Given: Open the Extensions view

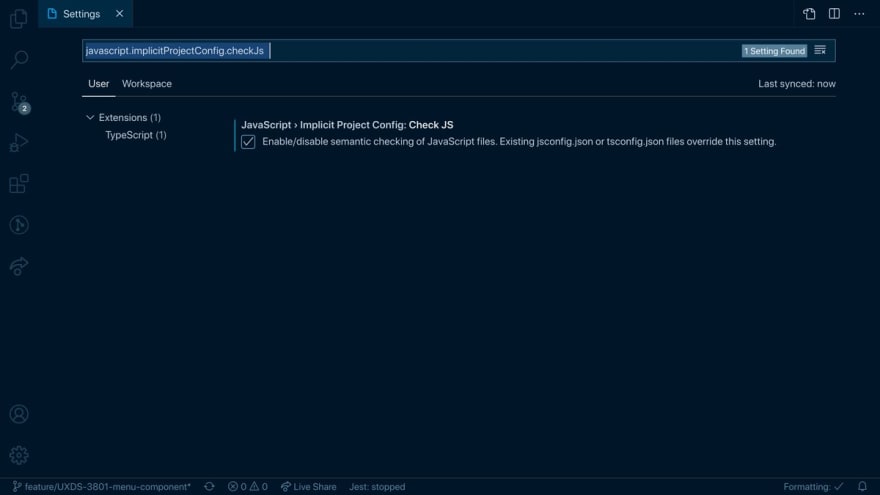Looking at the screenshot, I should [x=19, y=184].
